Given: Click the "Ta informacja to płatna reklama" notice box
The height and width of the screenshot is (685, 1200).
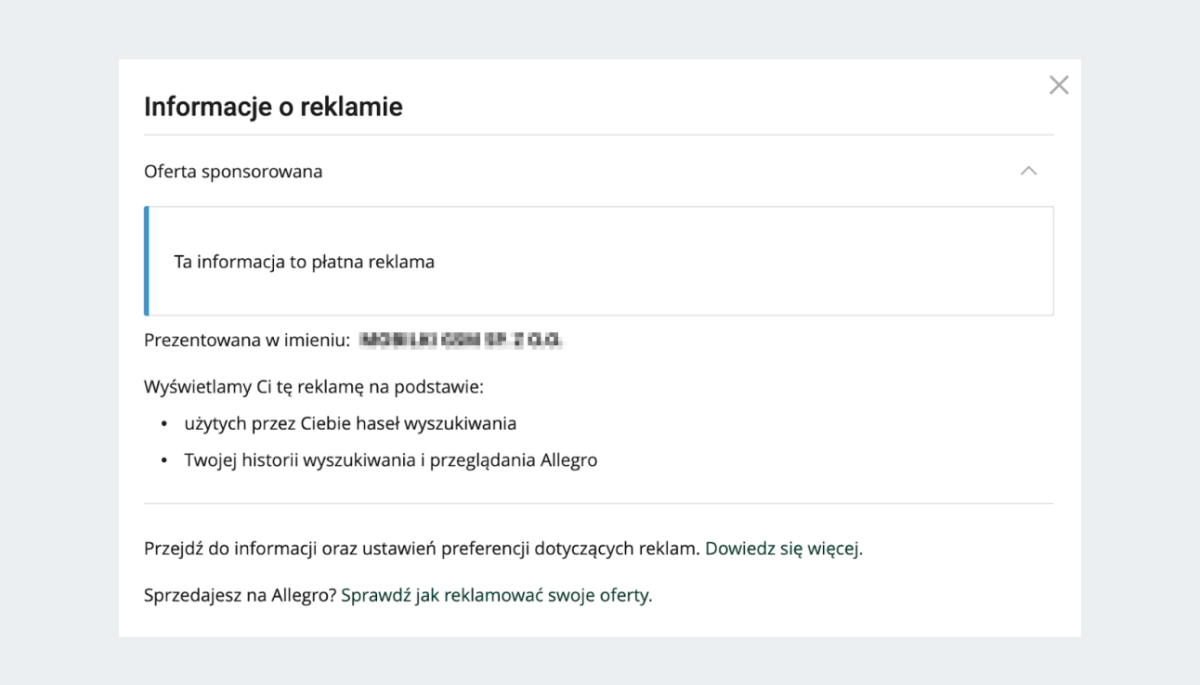Looking at the screenshot, I should coord(600,261).
